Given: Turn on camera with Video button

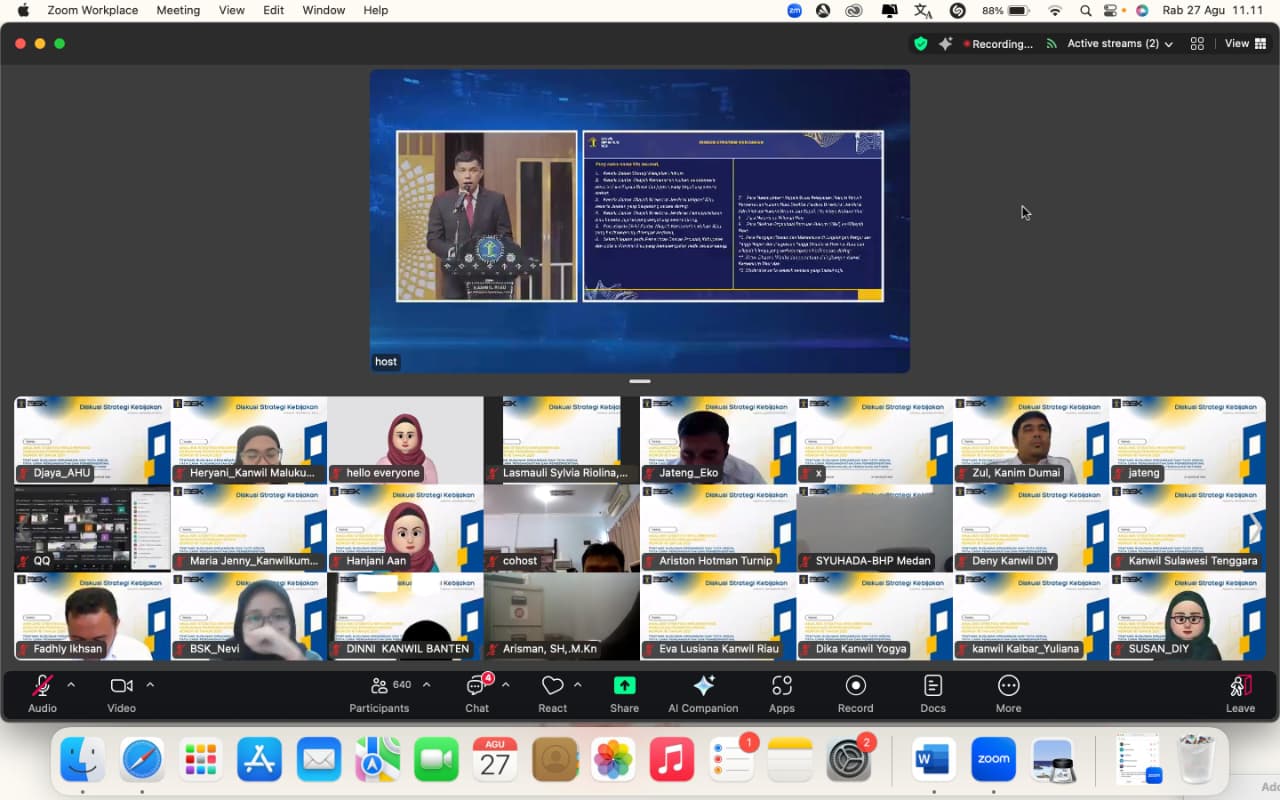Looking at the screenshot, I should pyautogui.click(x=121, y=693).
